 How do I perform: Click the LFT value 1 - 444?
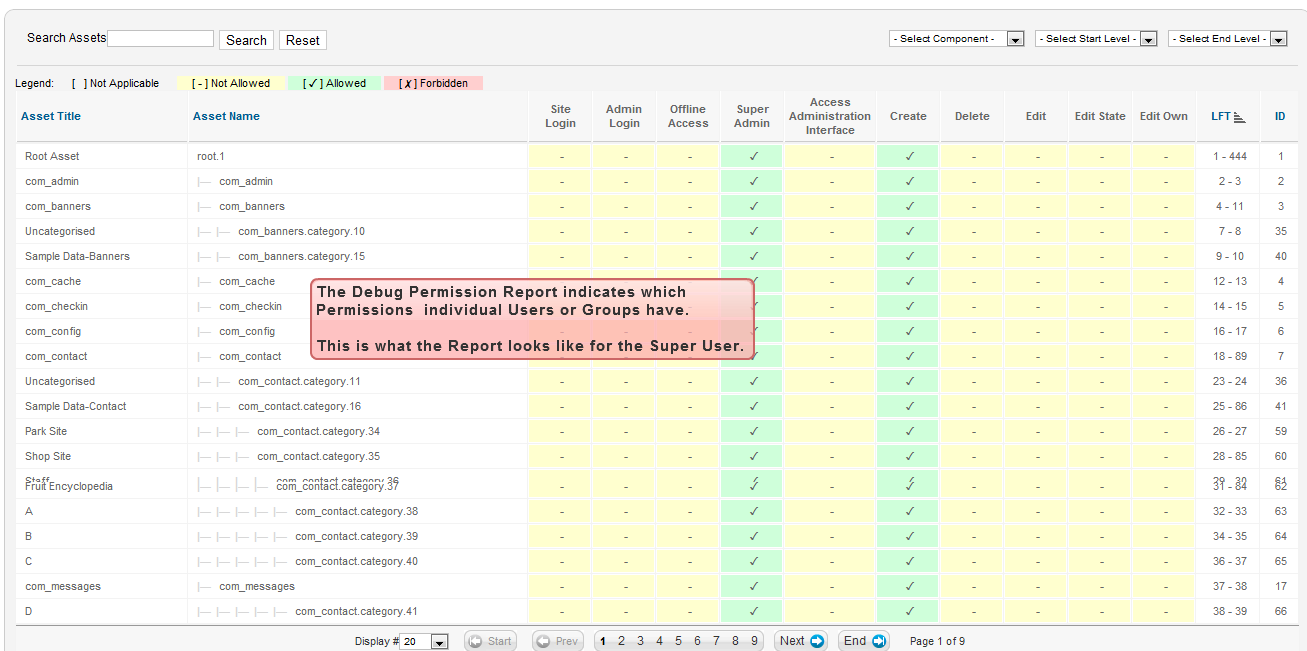pos(1230,156)
